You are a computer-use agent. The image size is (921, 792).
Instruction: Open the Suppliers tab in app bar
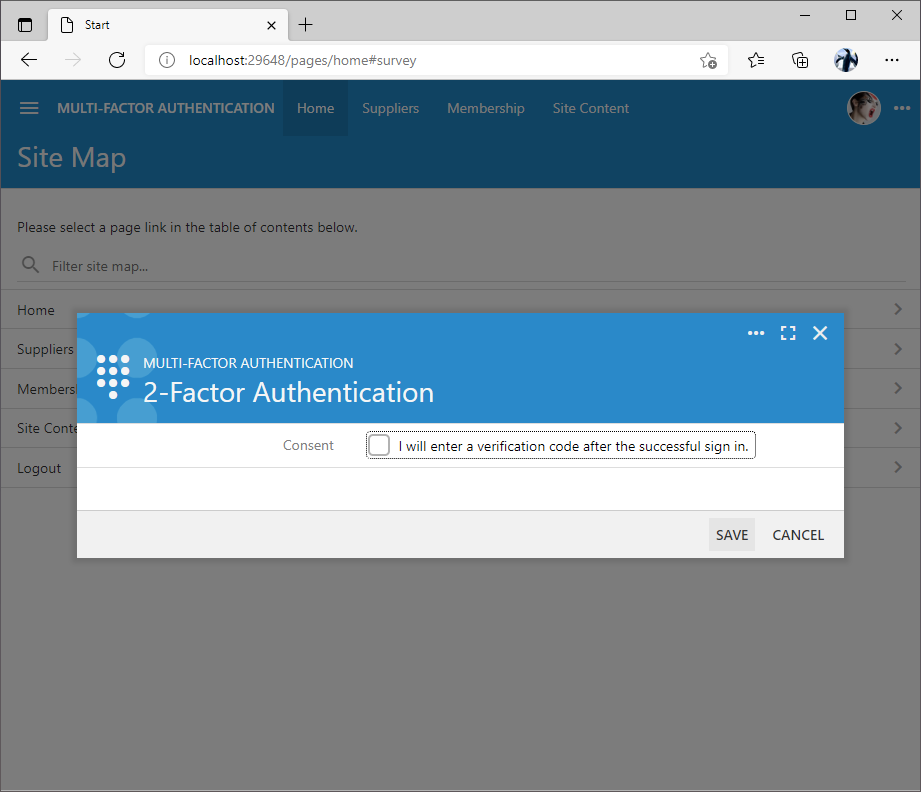coord(391,108)
